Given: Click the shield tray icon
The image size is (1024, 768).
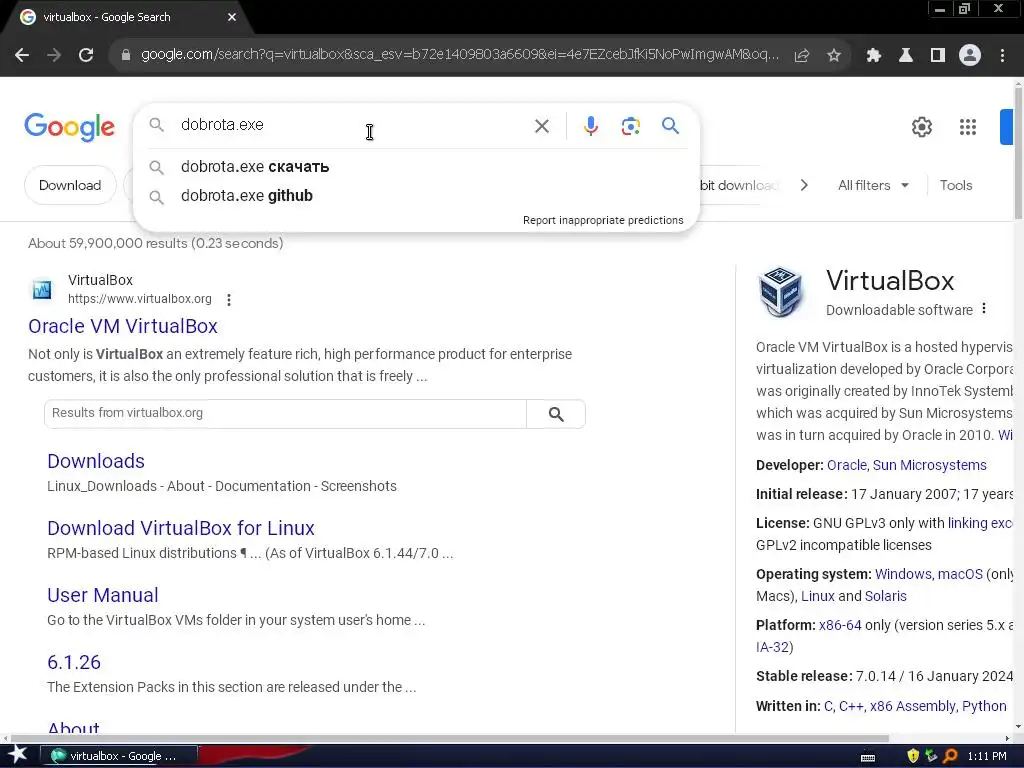Looking at the screenshot, I should [x=913, y=756].
